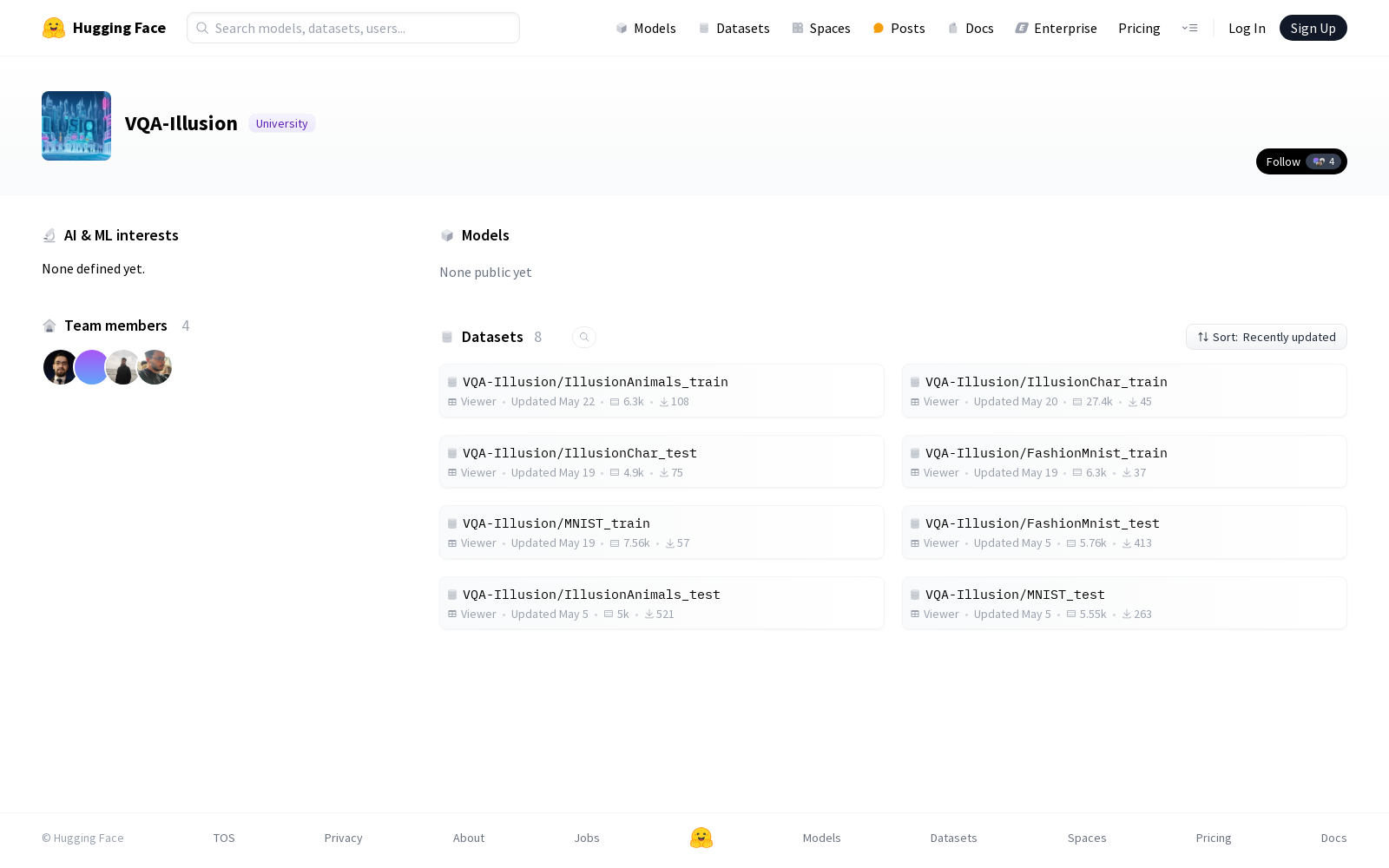Click the © Hugging Face footer text

[82, 838]
